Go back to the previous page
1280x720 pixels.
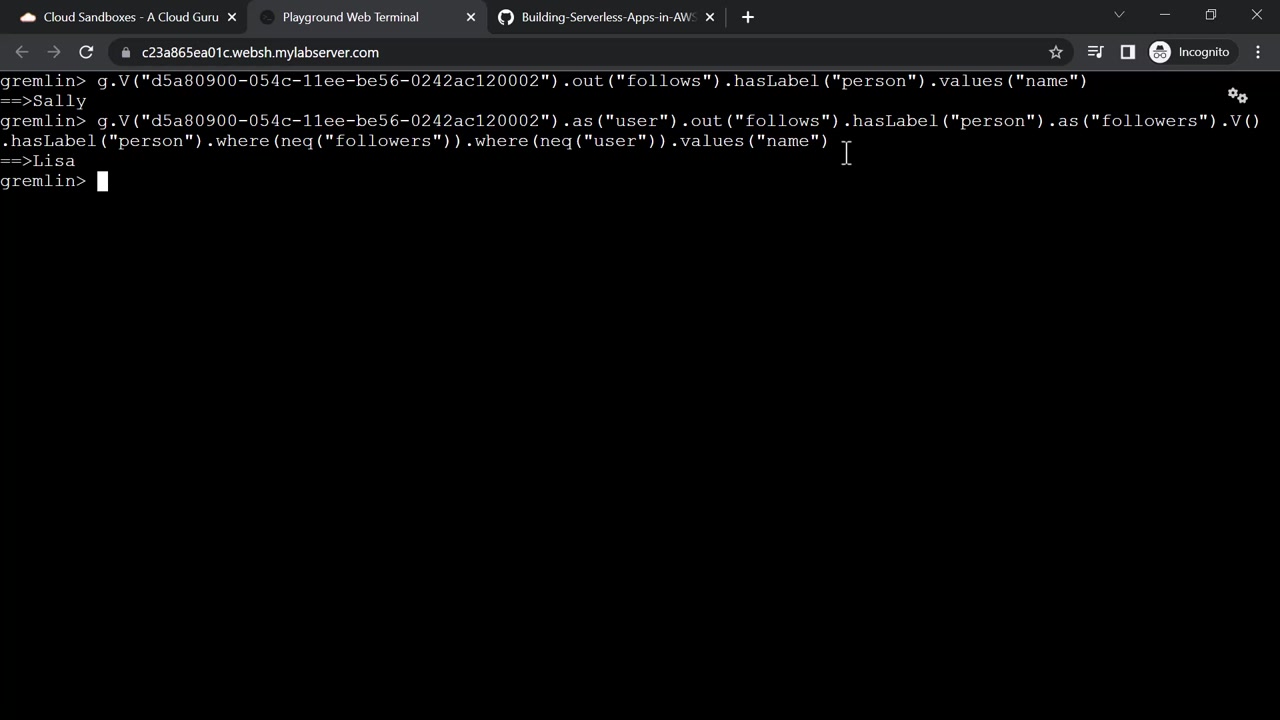tap(22, 52)
